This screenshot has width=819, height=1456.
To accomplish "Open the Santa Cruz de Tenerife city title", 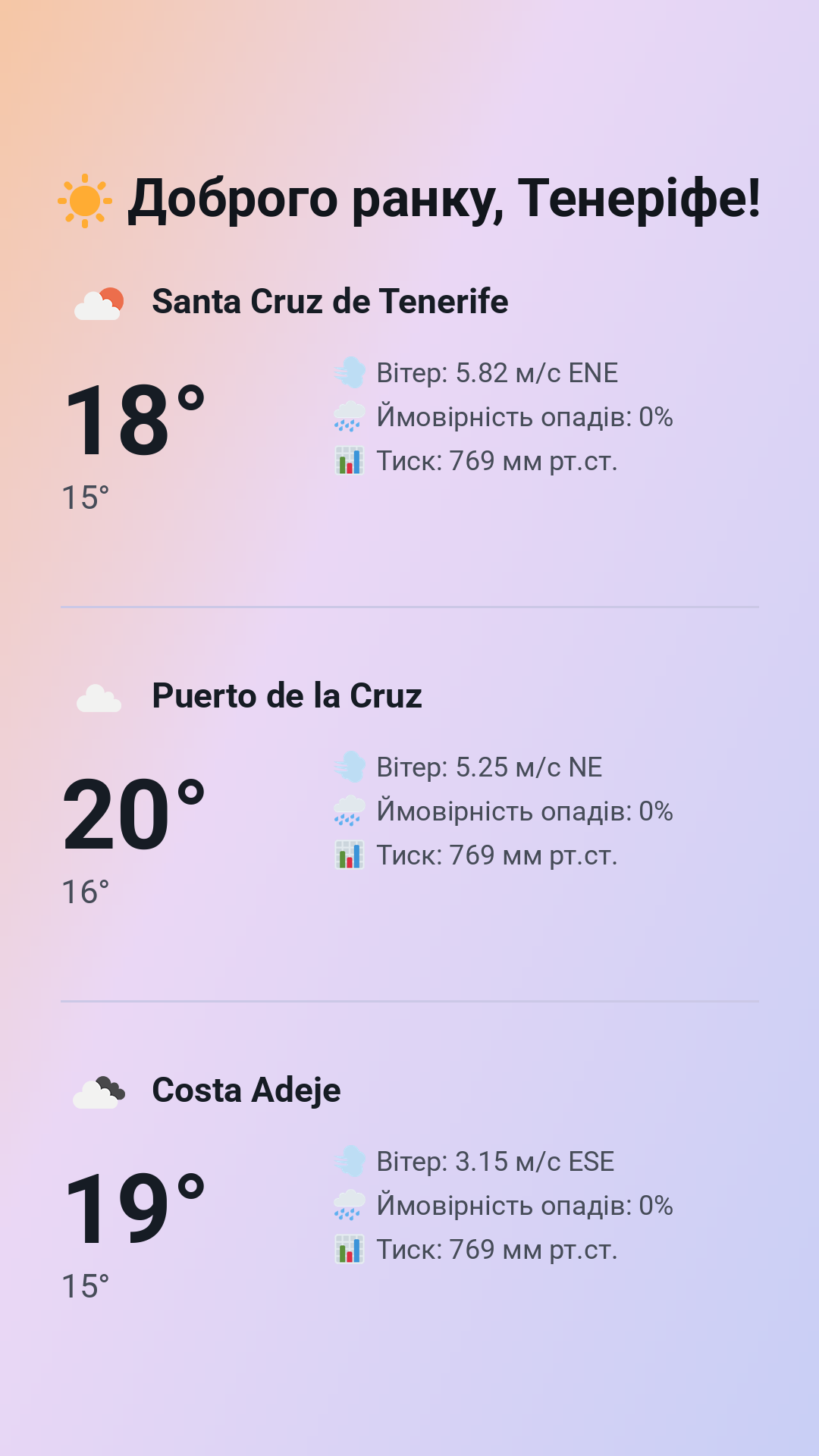I will 330,302.
